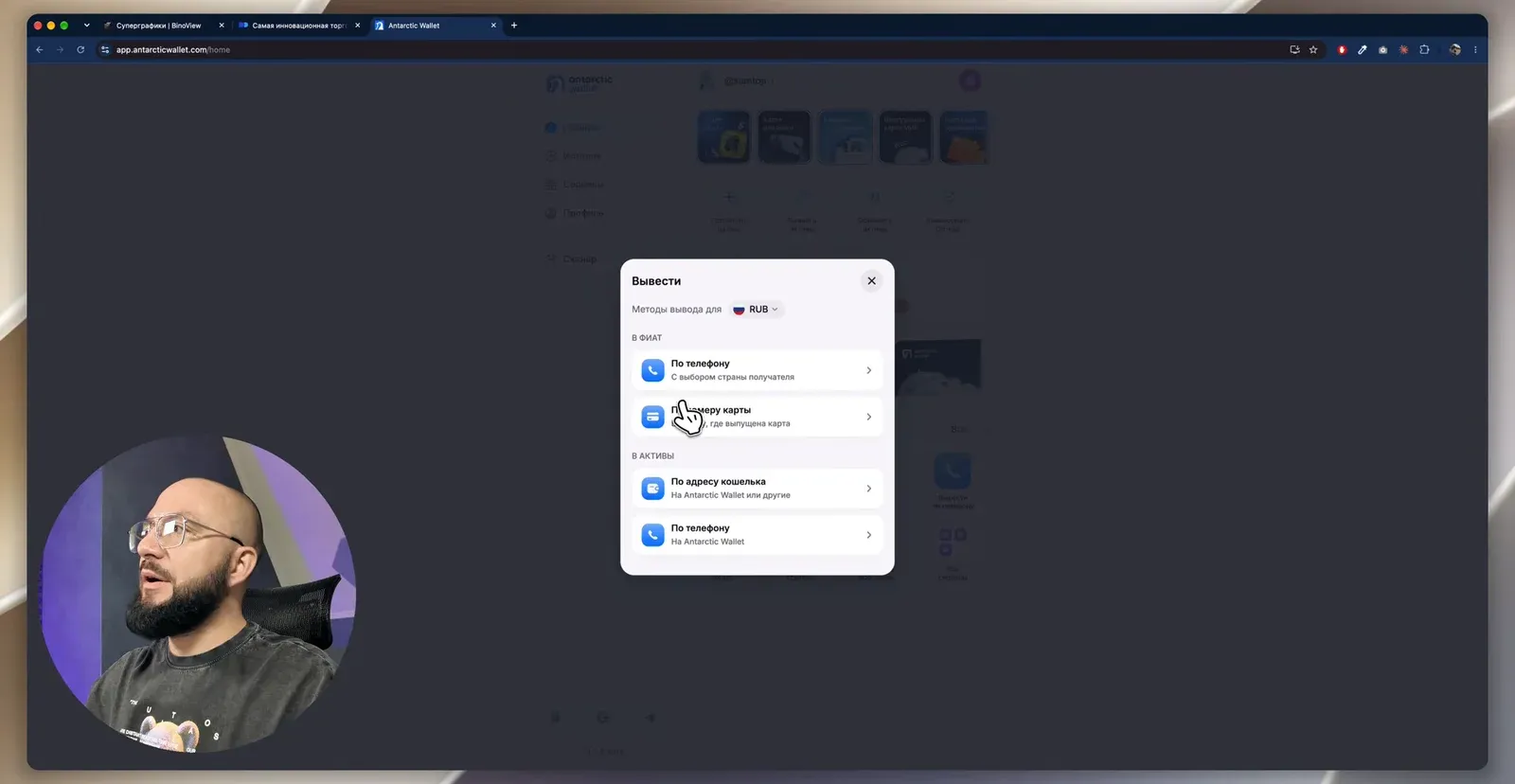Close the 'Самая инновационная торг' tab
The height and width of the screenshot is (784, 1515).
(358, 26)
